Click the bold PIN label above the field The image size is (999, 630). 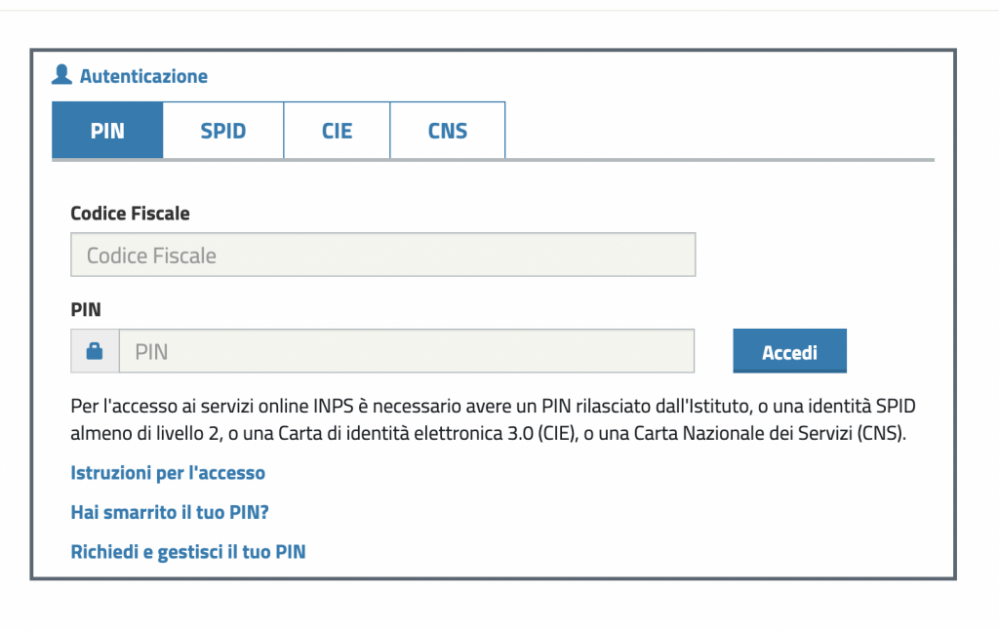(85, 310)
